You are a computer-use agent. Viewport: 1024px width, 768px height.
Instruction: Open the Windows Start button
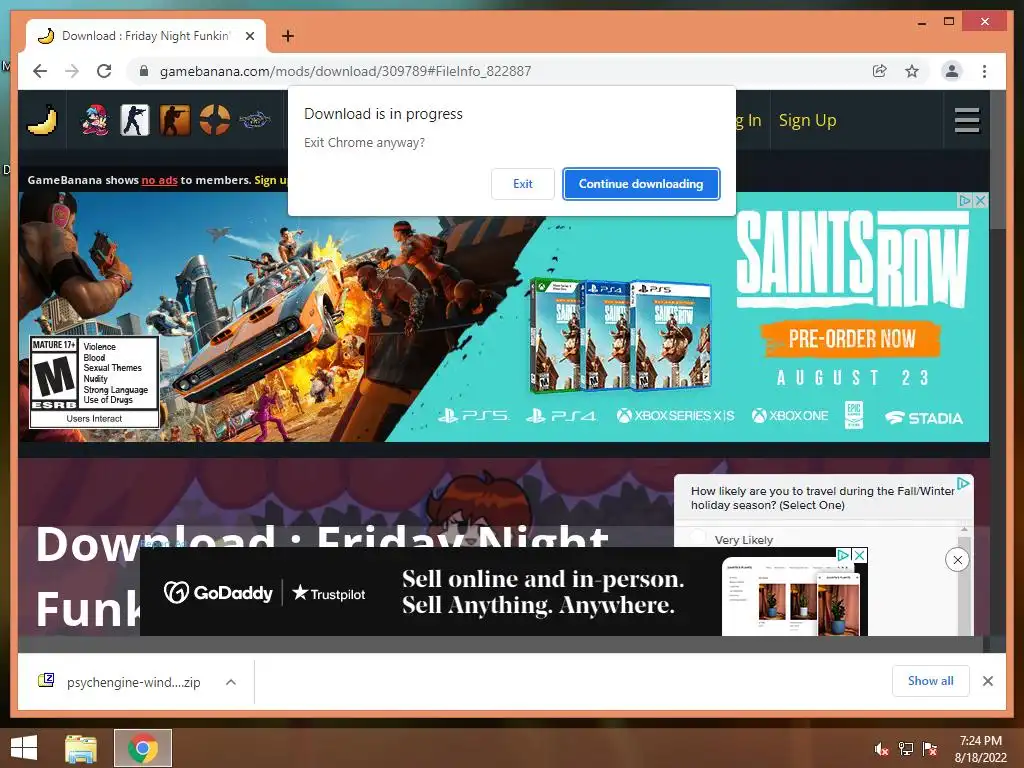pos(24,748)
